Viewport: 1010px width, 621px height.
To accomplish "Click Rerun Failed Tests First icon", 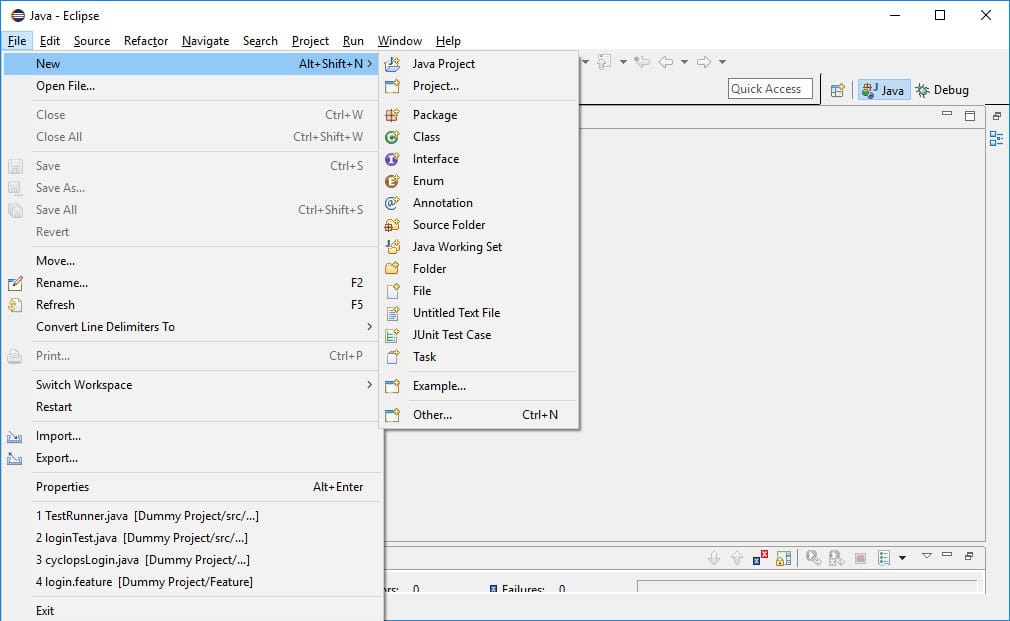I will click(836, 558).
